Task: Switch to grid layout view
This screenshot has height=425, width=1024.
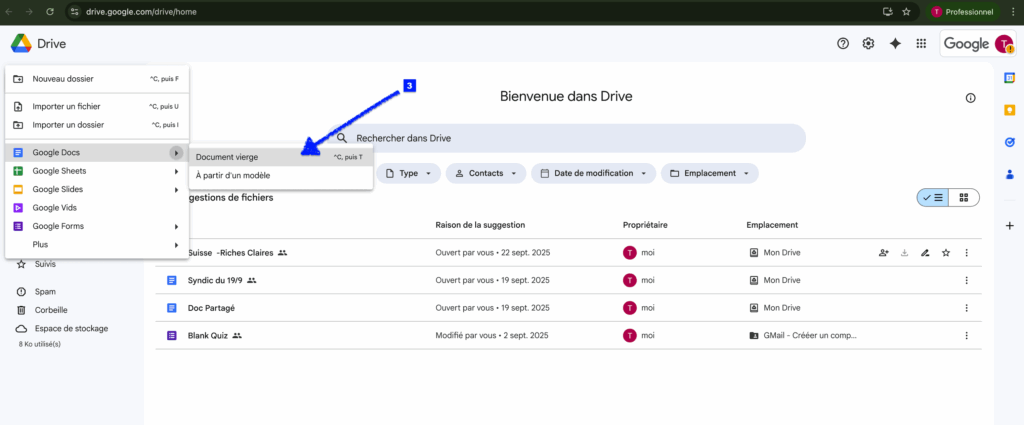Action: pos(963,198)
